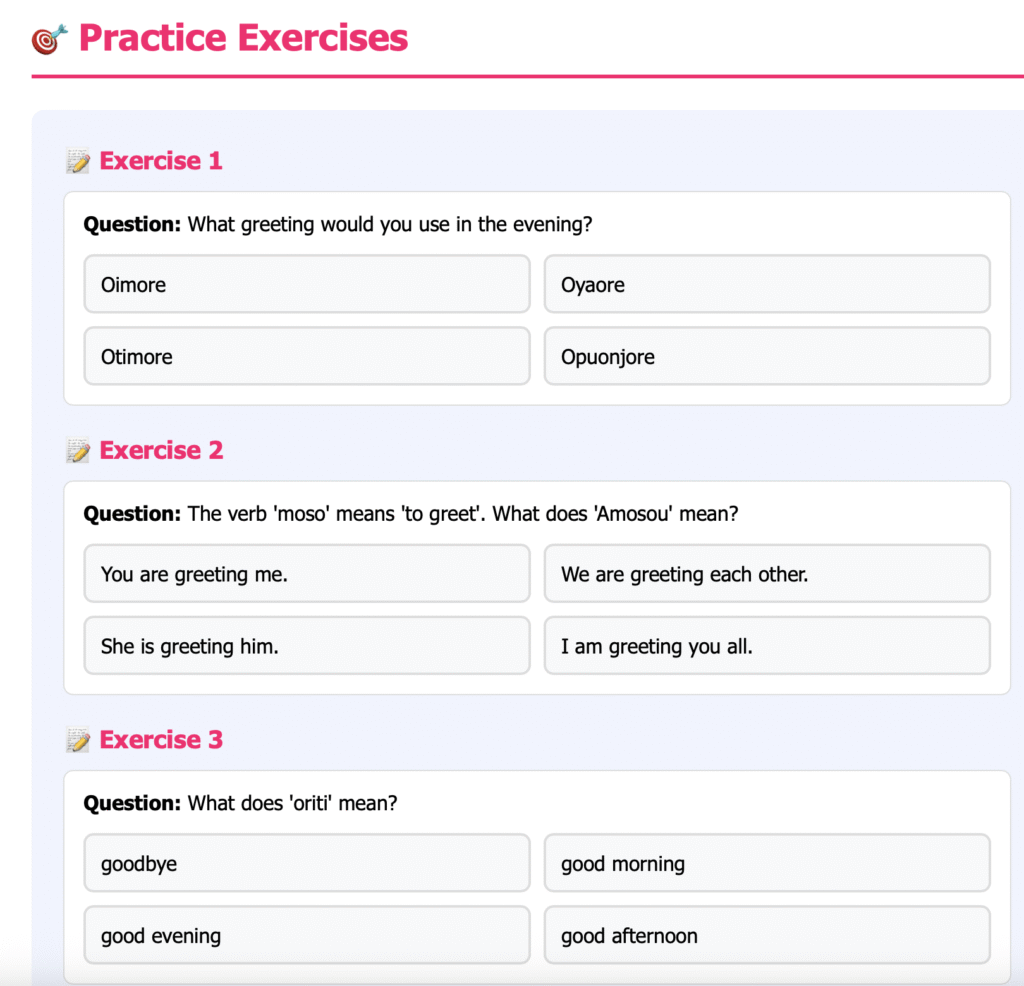Select 'goodbye' for the oriti question
This screenshot has height=986, width=1024.
click(306, 864)
